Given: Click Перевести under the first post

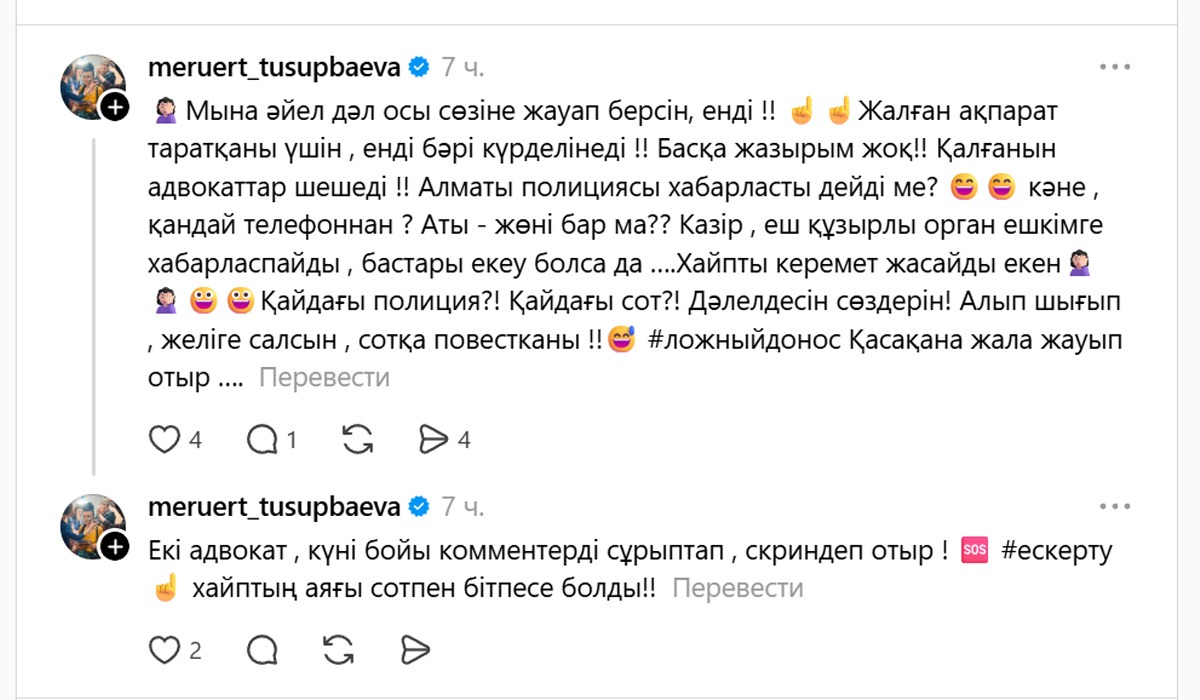Looking at the screenshot, I should [x=324, y=378].
